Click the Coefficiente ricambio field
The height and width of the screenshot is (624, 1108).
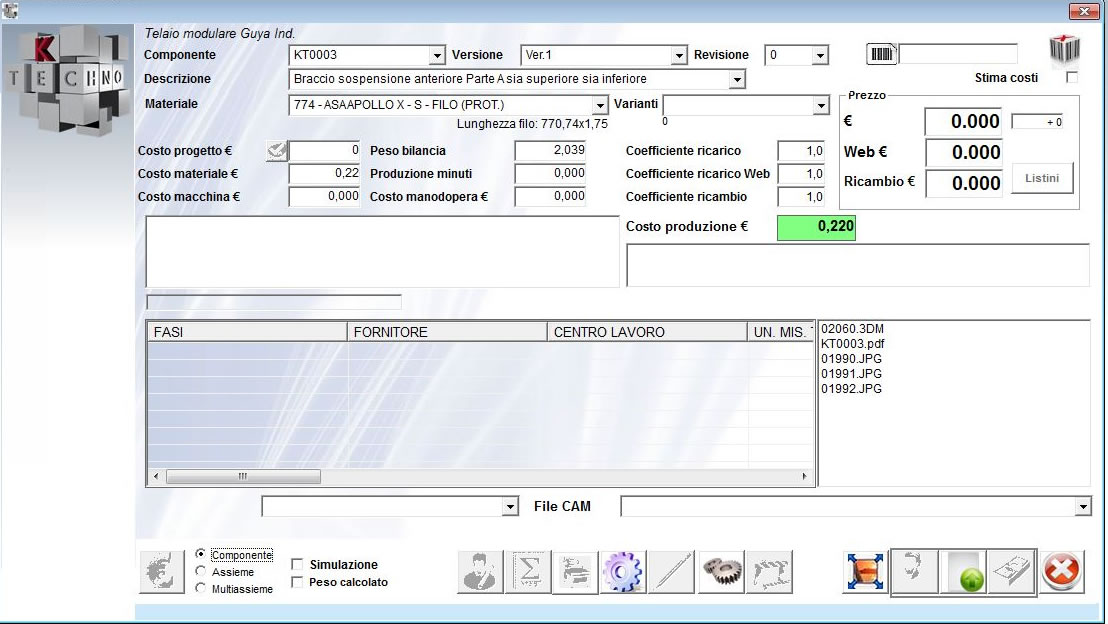click(801, 197)
